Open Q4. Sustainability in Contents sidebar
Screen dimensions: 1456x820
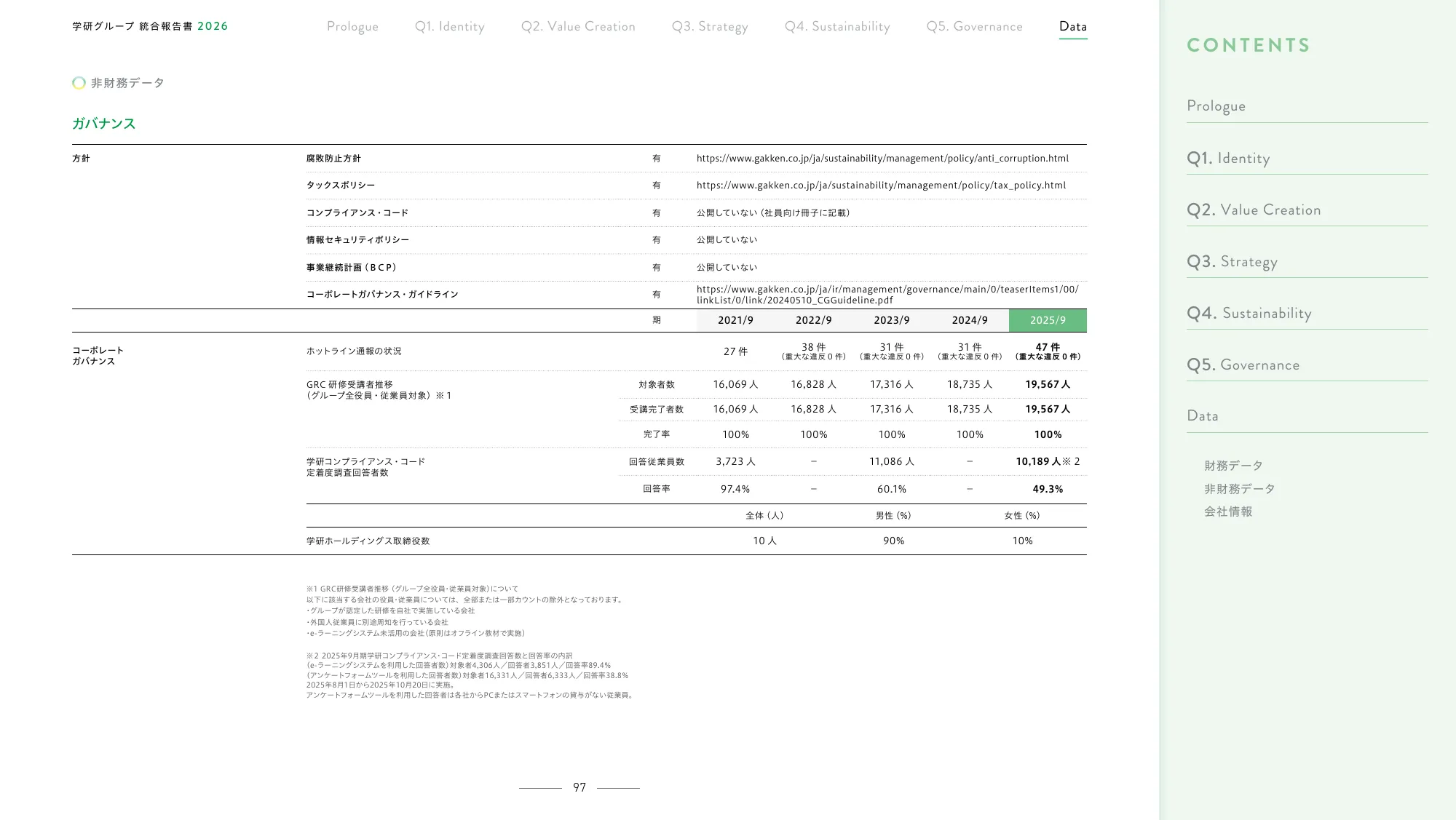click(1249, 314)
